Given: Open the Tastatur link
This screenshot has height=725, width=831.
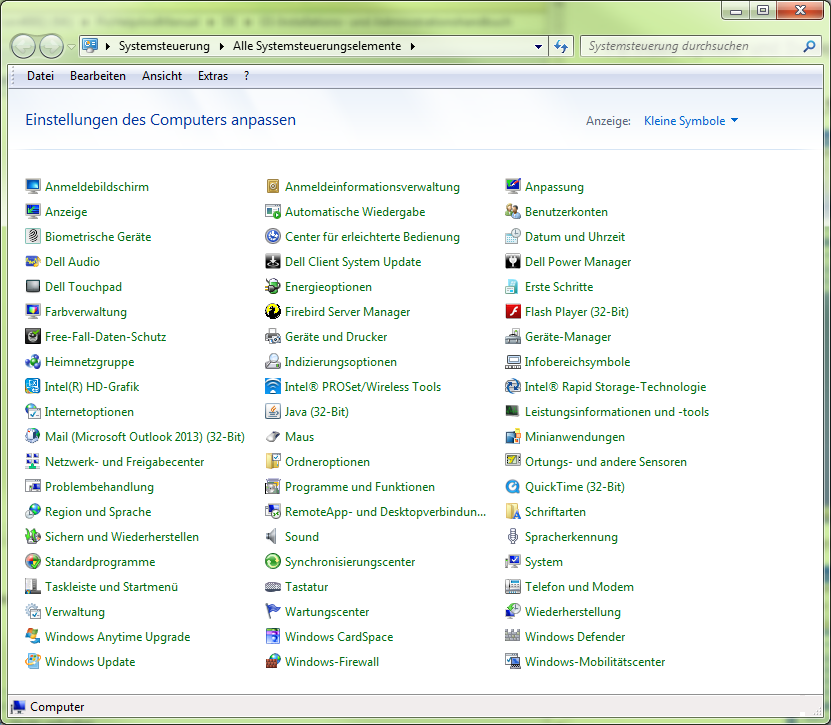Looking at the screenshot, I should pyautogui.click(x=306, y=587).
